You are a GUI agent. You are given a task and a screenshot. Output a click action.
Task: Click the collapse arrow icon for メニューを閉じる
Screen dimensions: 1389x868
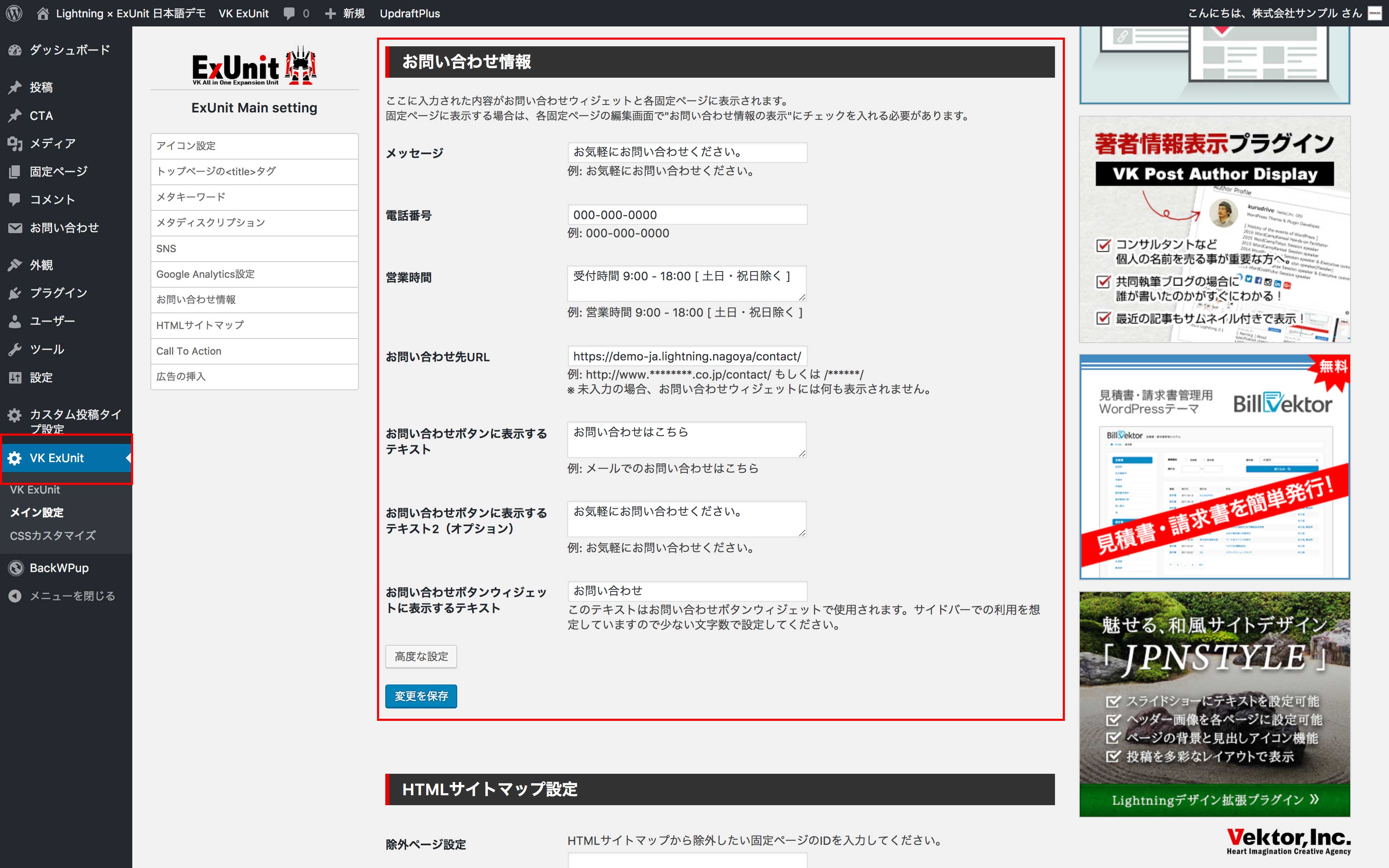coord(15,596)
